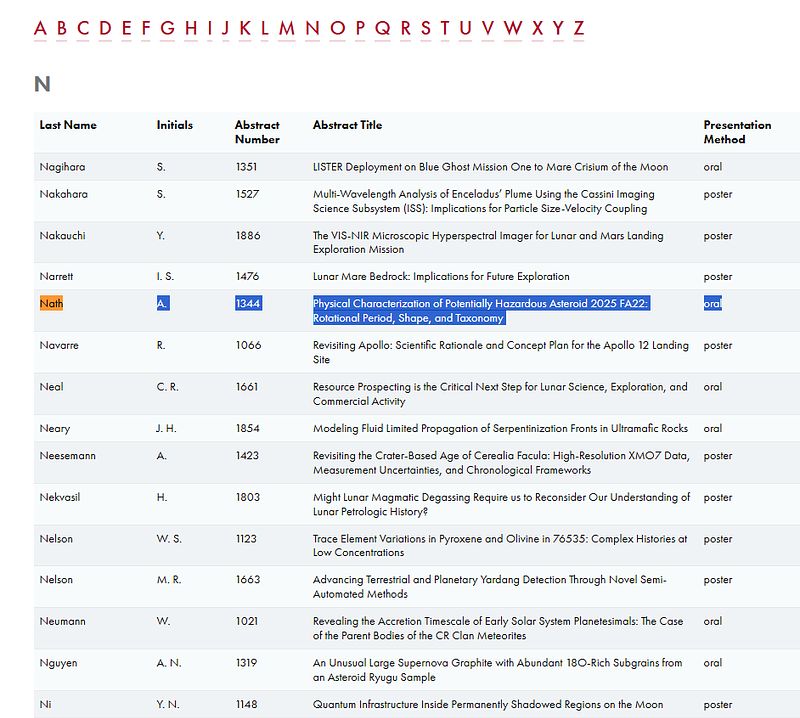The width and height of the screenshot is (800, 718).
Task: Click the Abstract Title column header
Action: (x=347, y=125)
